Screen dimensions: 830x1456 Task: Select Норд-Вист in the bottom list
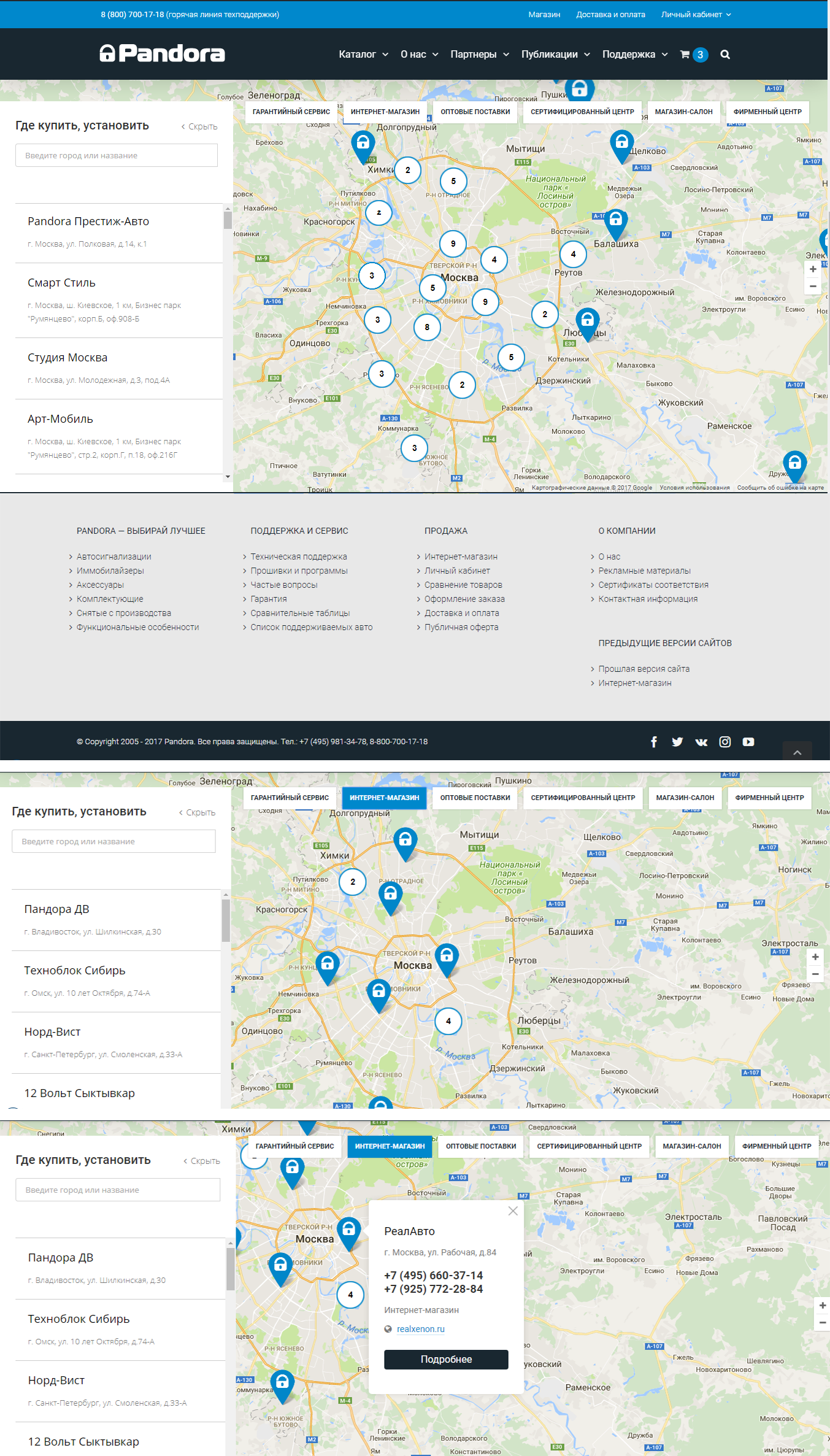(x=120, y=1391)
